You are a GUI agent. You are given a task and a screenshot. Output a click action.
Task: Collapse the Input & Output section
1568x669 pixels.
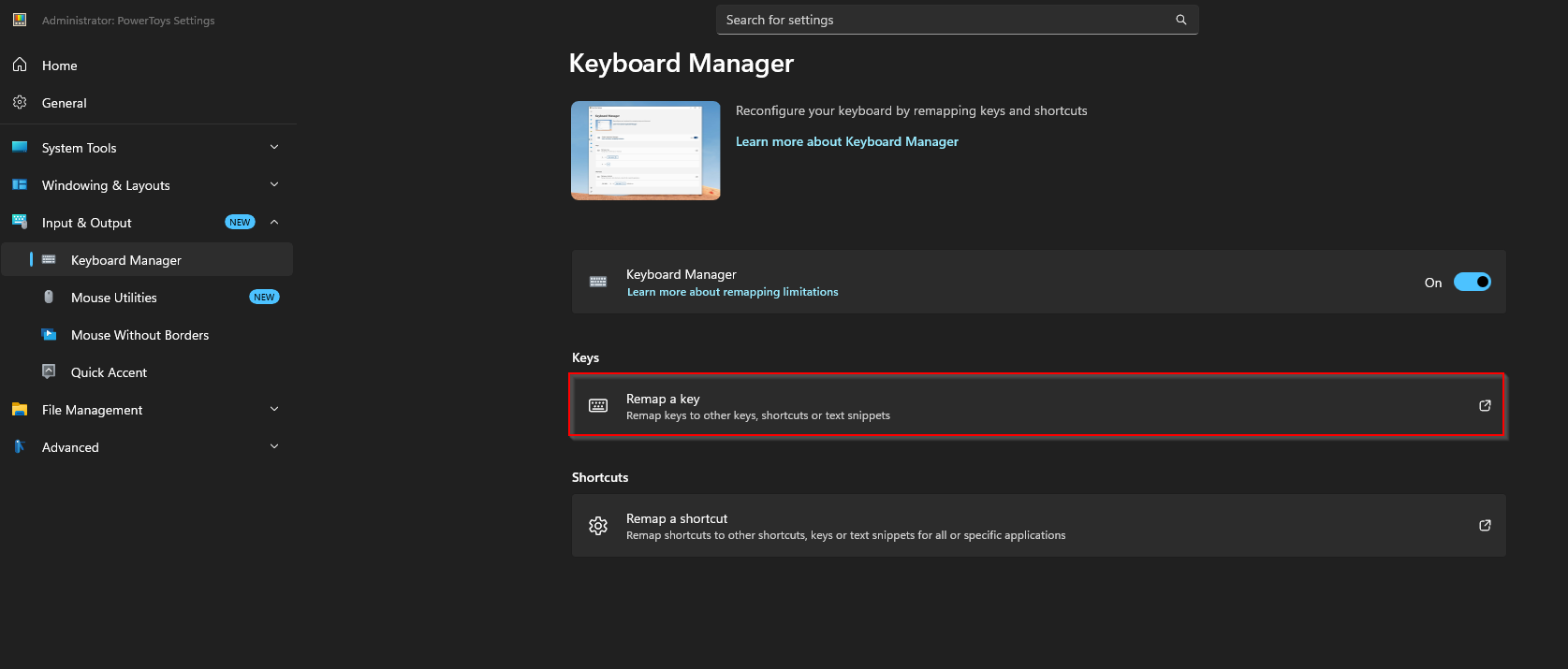[x=274, y=223]
